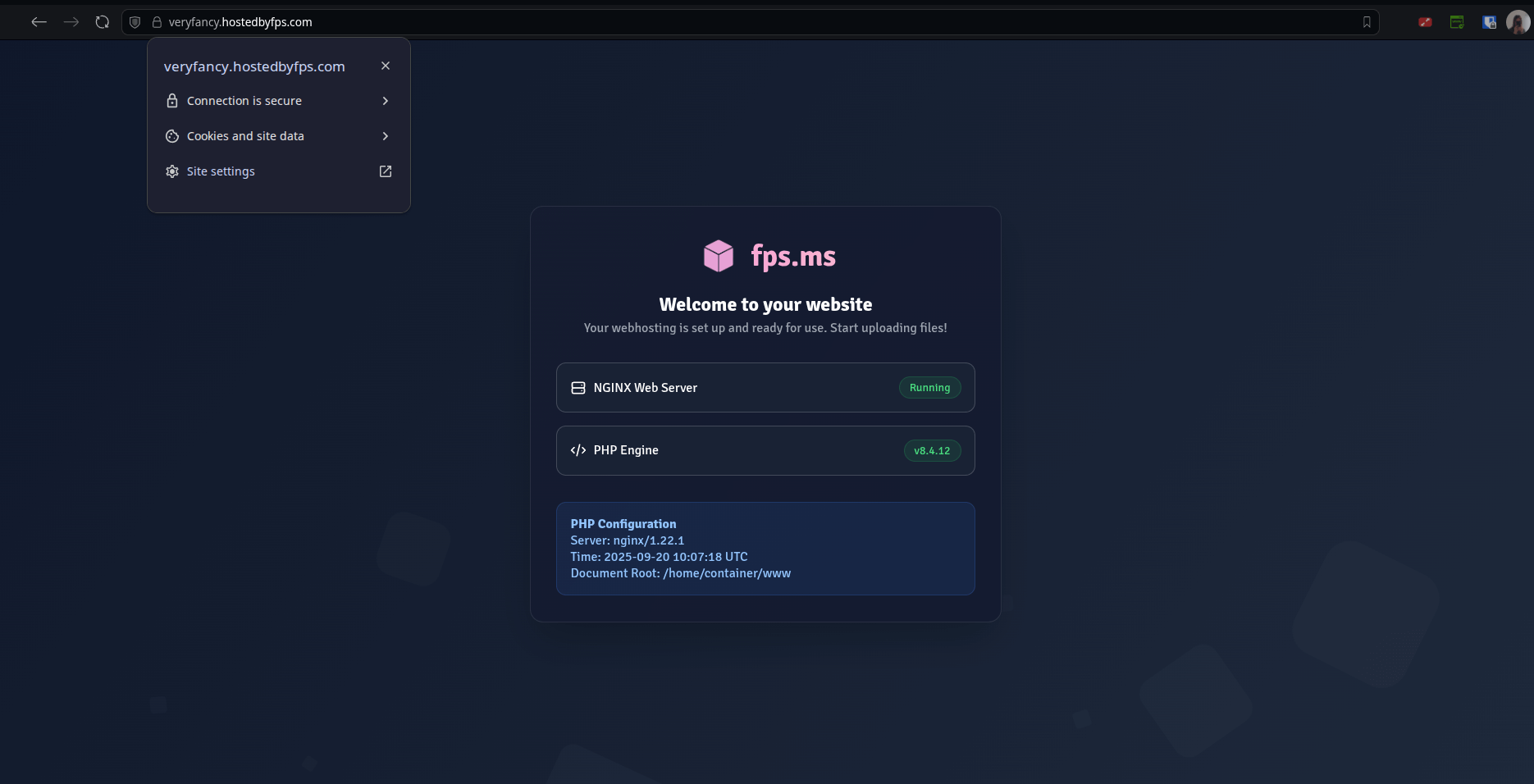Open the reload page icon
The height and width of the screenshot is (784, 1534).
pyautogui.click(x=102, y=22)
